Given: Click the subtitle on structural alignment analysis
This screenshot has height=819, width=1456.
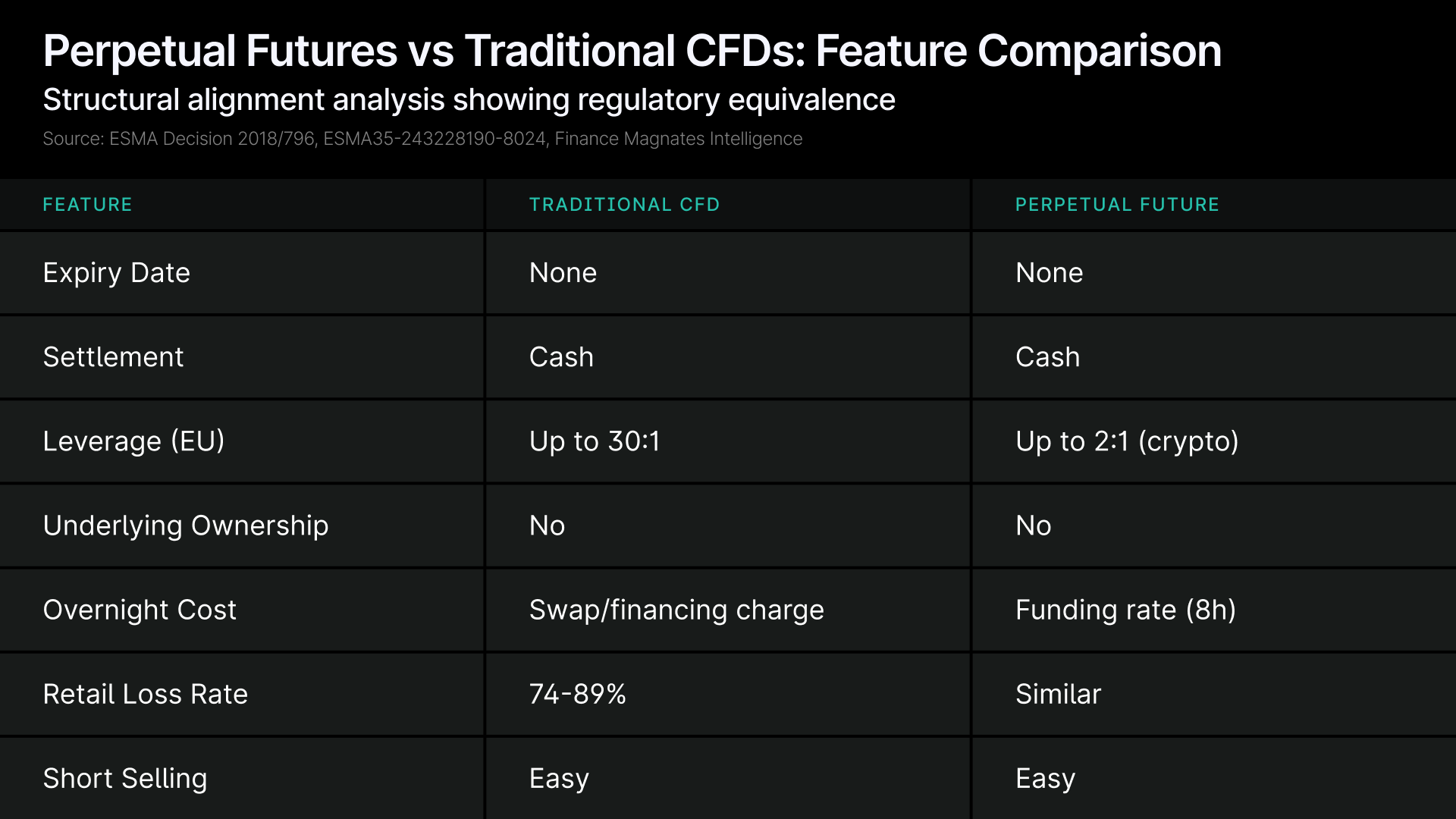Looking at the screenshot, I should (469, 100).
